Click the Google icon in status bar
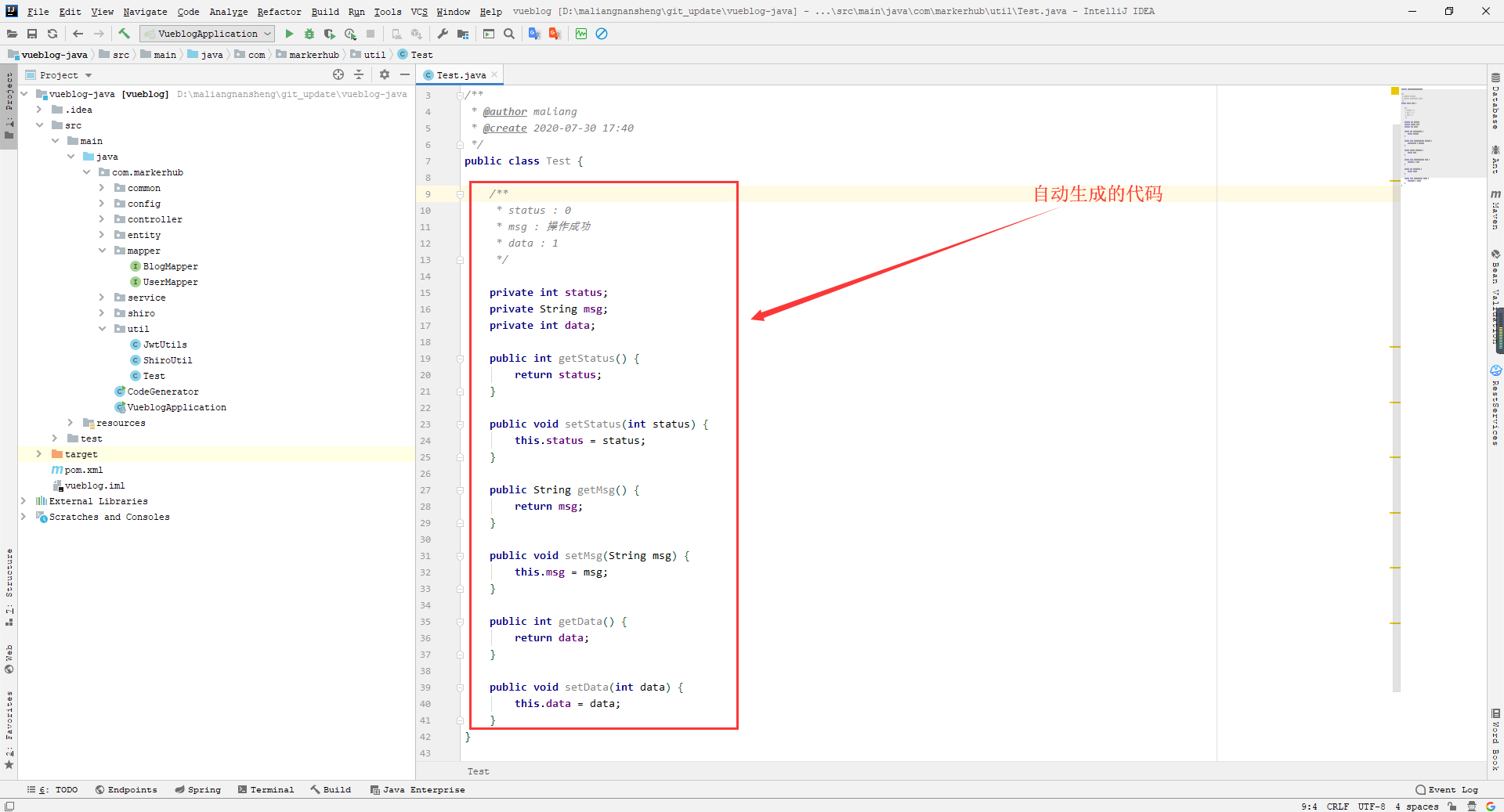Viewport: 1504px width, 812px height. coord(1490,806)
